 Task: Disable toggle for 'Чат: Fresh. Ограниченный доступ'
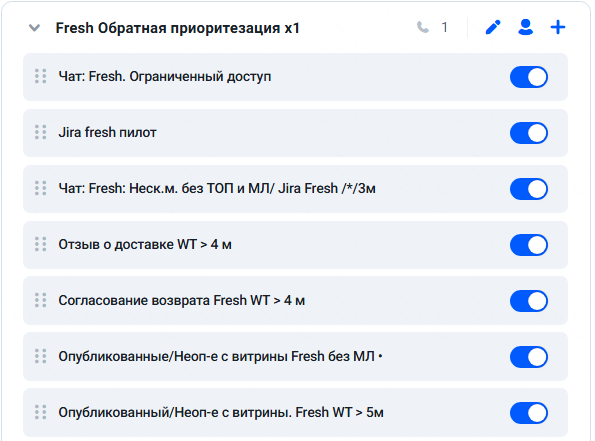(x=529, y=77)
